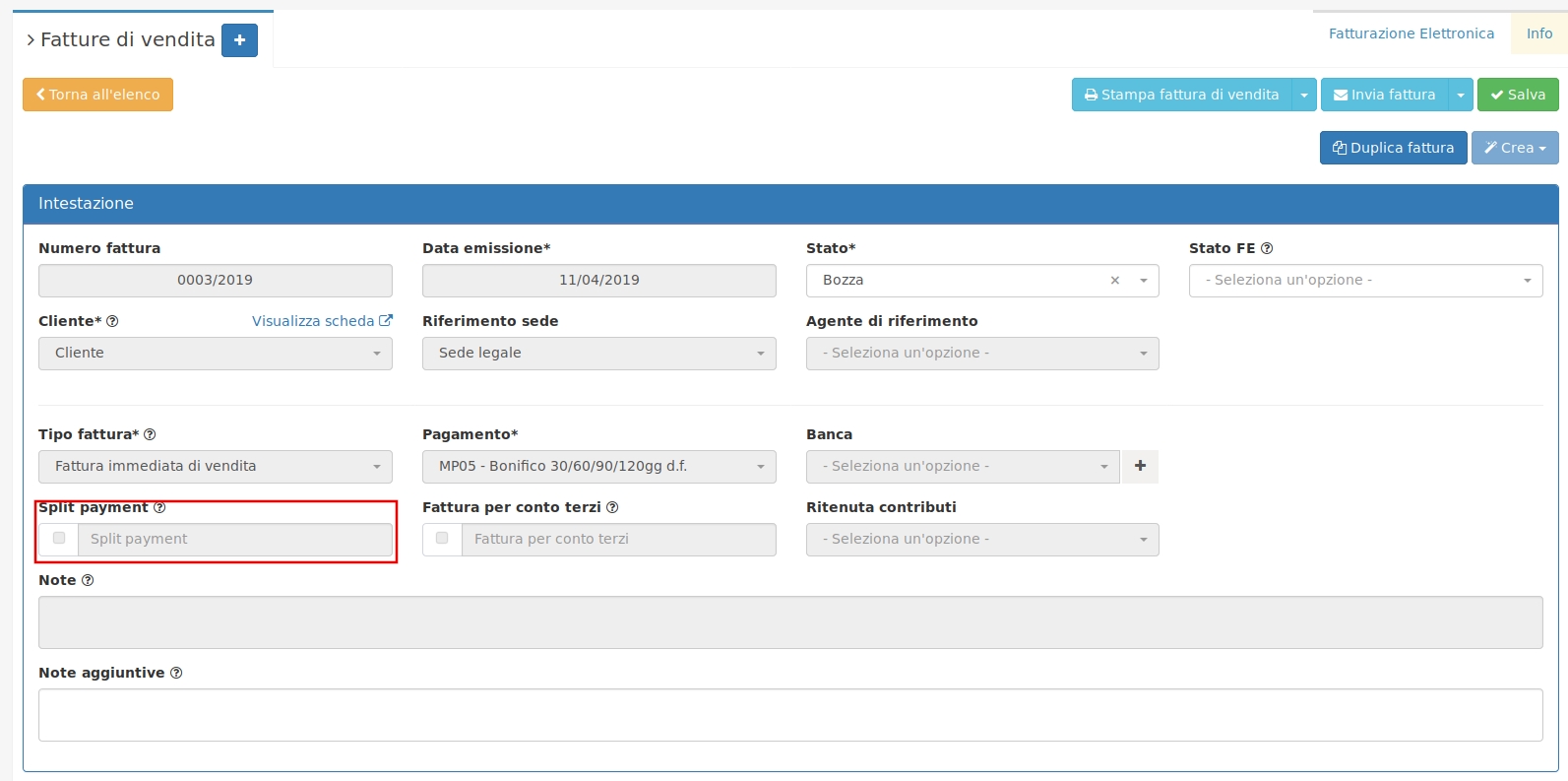Click the help icon beside Tipo fattura

tap(150, 434)
